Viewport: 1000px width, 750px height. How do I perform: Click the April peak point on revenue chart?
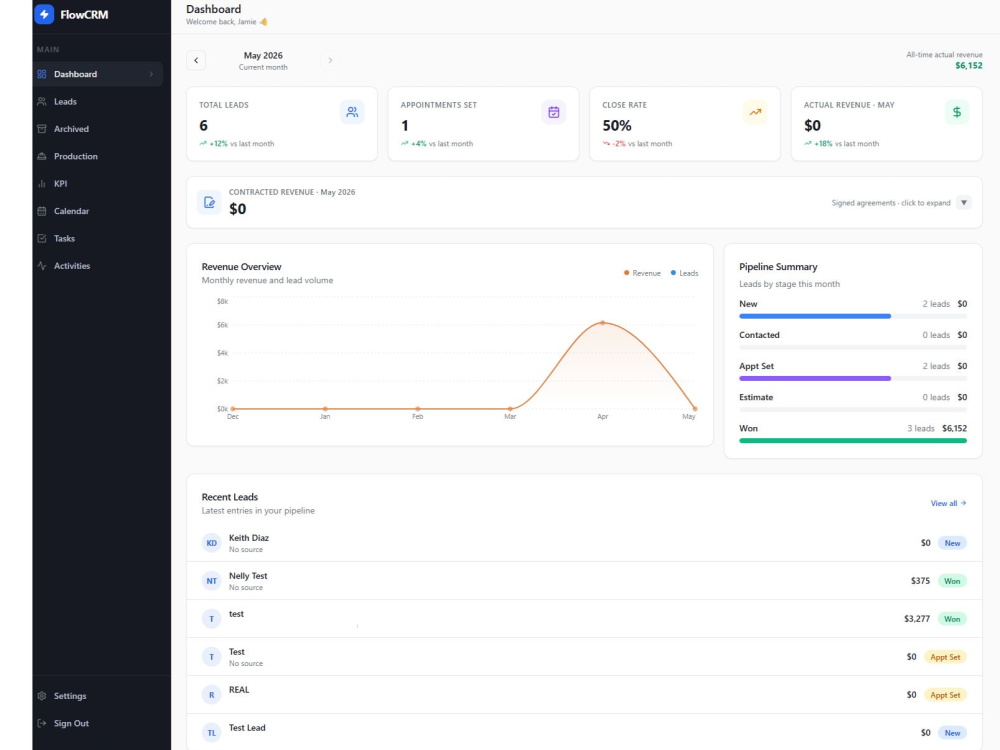pos(603,323)
